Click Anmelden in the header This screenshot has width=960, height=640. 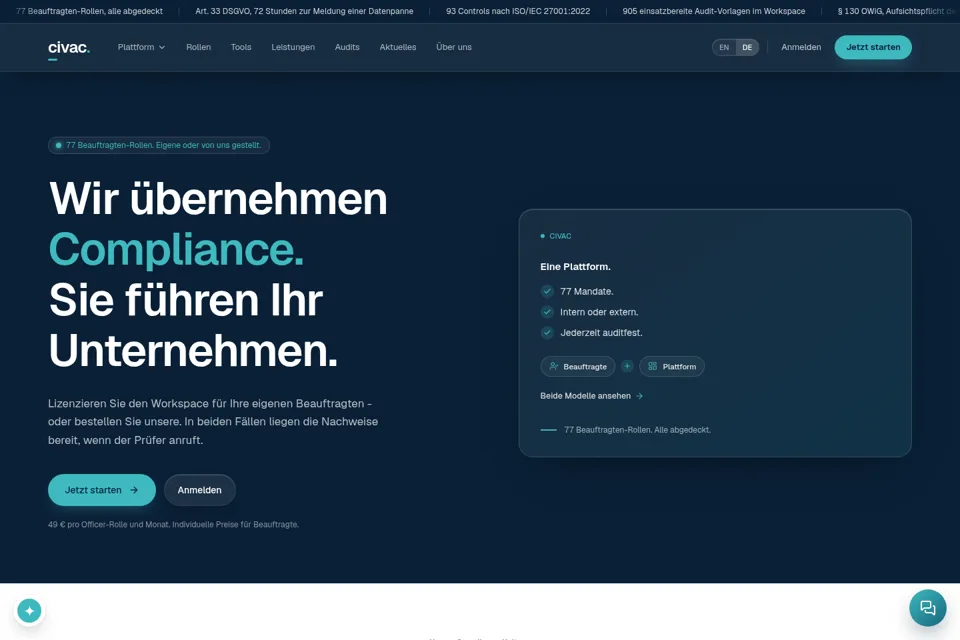click(x=801, y=47)
